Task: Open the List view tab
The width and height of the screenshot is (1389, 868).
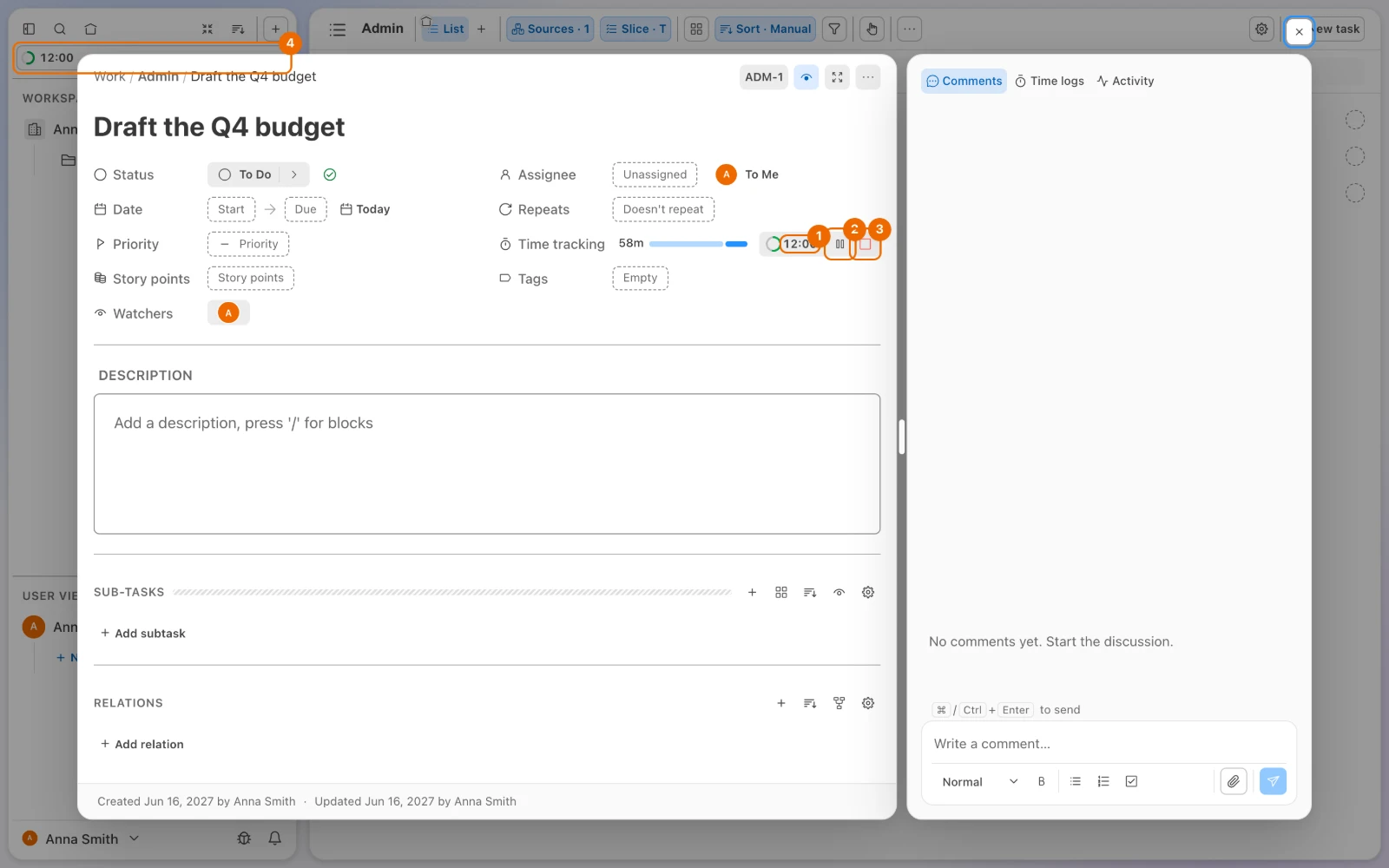Action: (x=444, y=29)
